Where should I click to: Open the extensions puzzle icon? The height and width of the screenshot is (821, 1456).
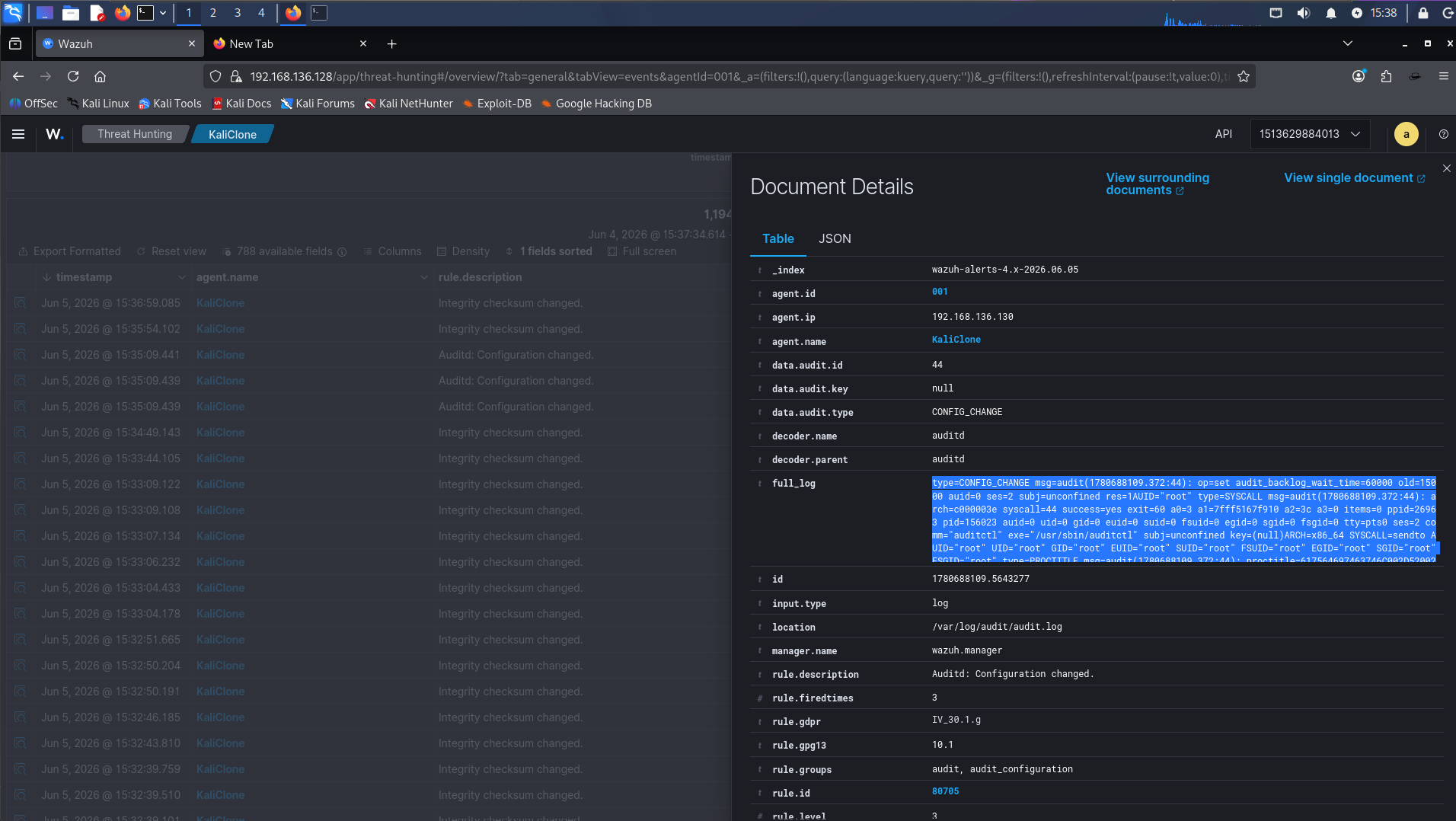1386,76
